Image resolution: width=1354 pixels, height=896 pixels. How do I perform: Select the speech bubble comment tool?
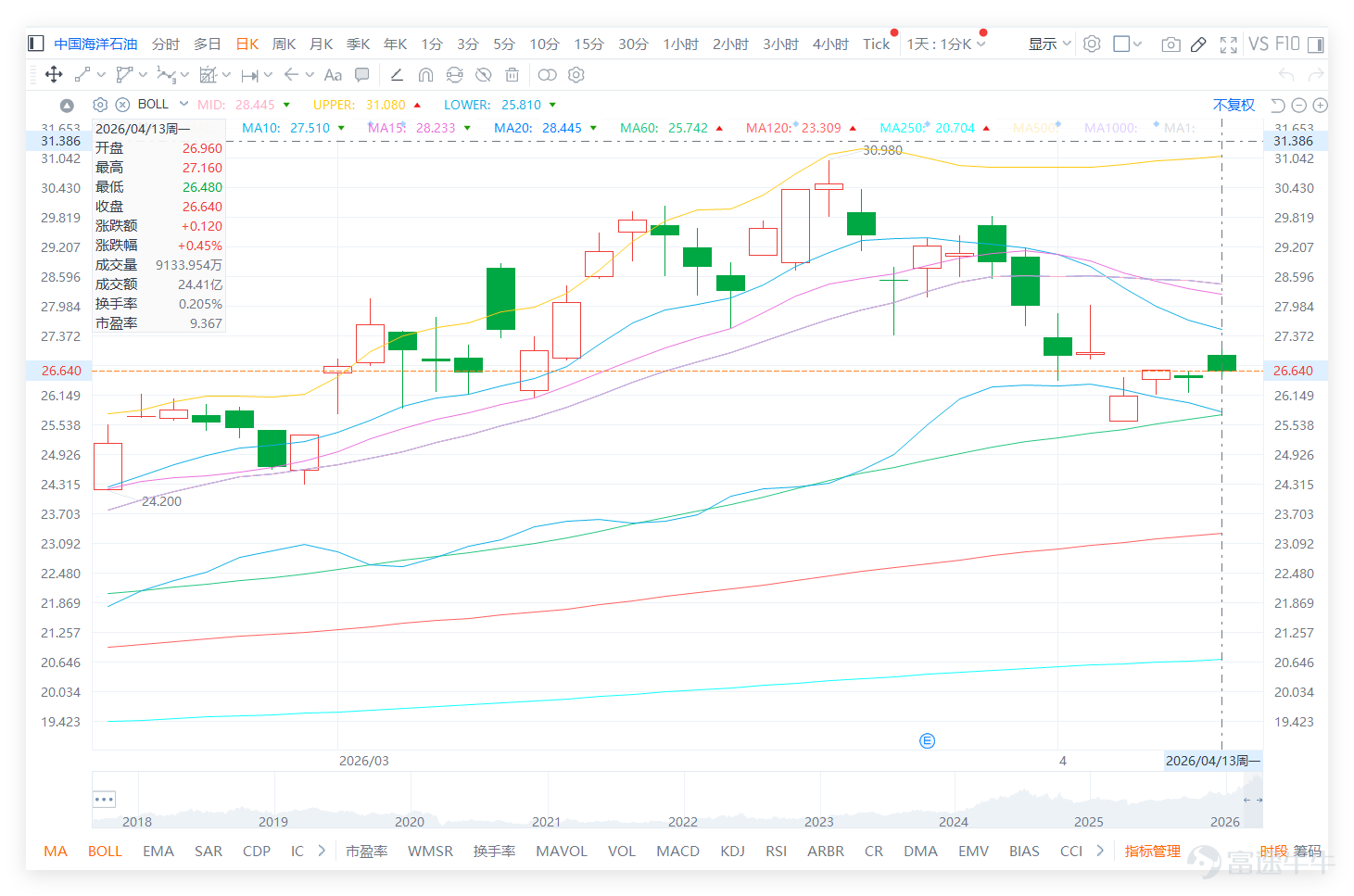pyautogui.click(x=362, y=75)
